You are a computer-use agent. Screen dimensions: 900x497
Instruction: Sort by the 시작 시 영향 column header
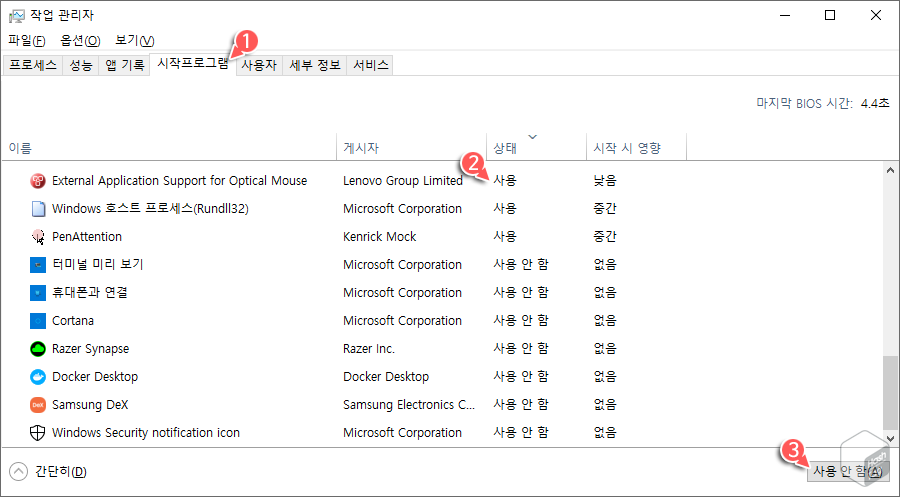coord(636,148)
